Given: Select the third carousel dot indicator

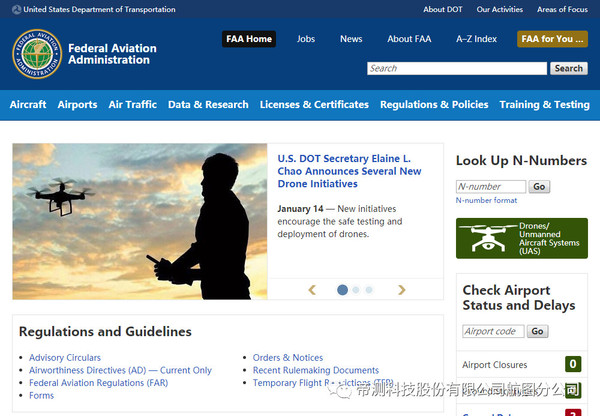Looking at the screenshot, I should 369,290.
